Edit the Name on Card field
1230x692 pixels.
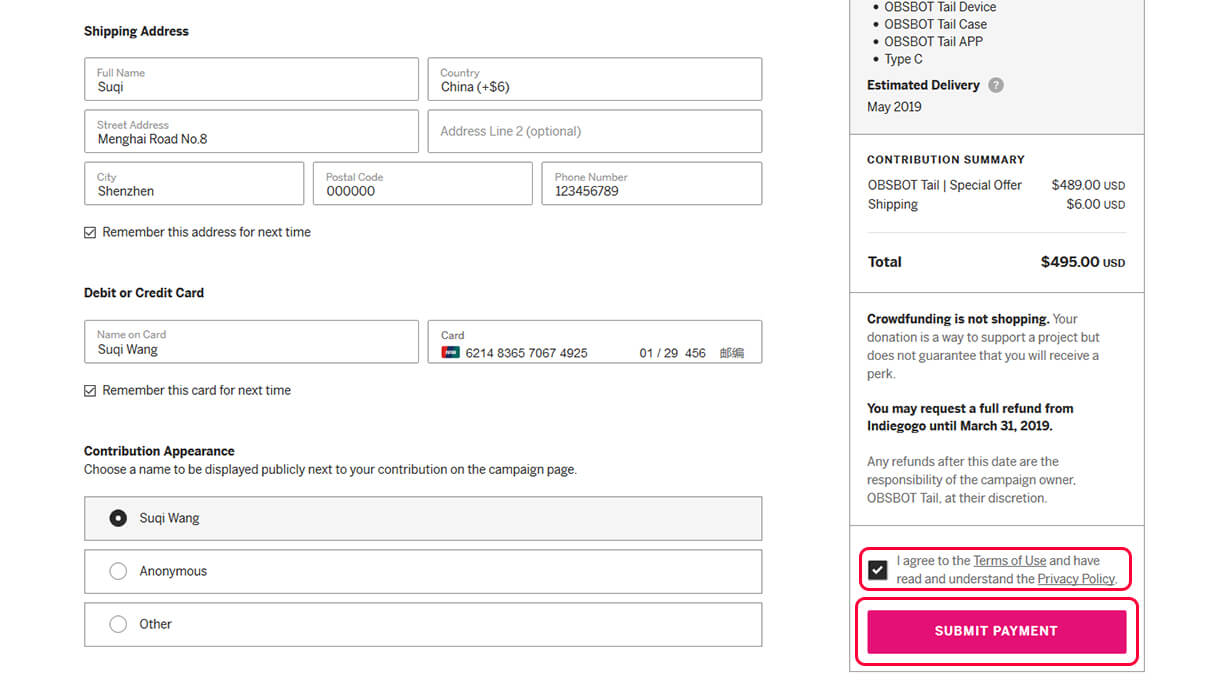pos(251,343)
